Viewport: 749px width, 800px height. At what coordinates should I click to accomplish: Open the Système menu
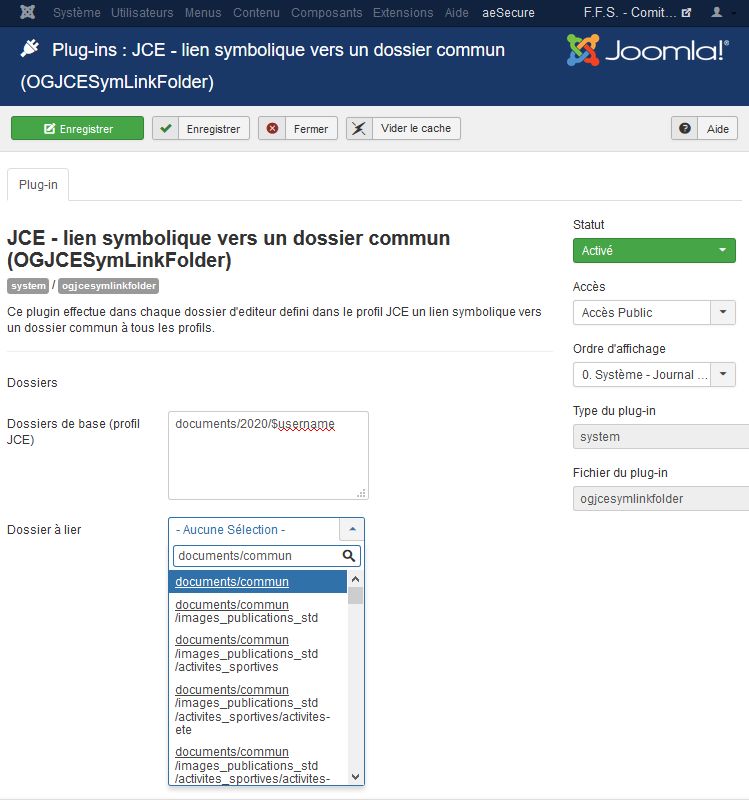click(x=77, y=13)
